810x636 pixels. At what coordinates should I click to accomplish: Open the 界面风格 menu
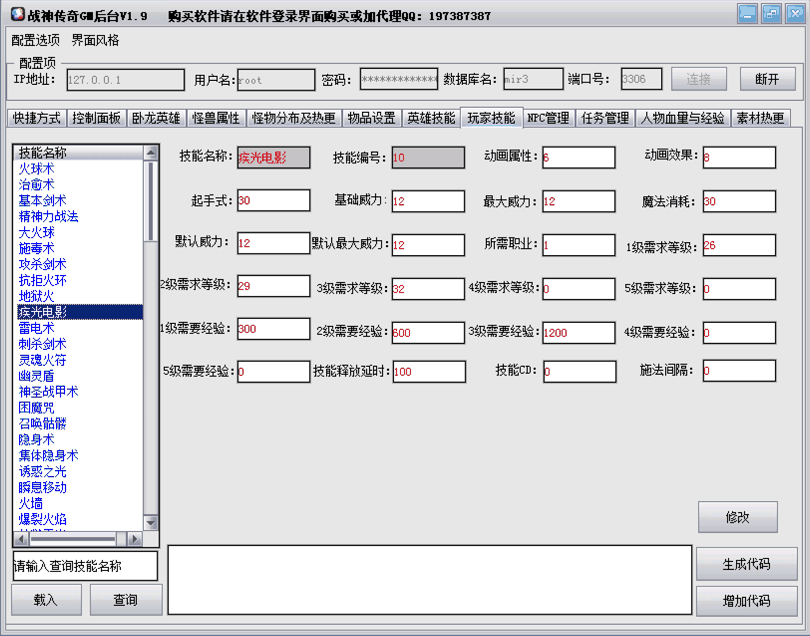coord(95,40)
